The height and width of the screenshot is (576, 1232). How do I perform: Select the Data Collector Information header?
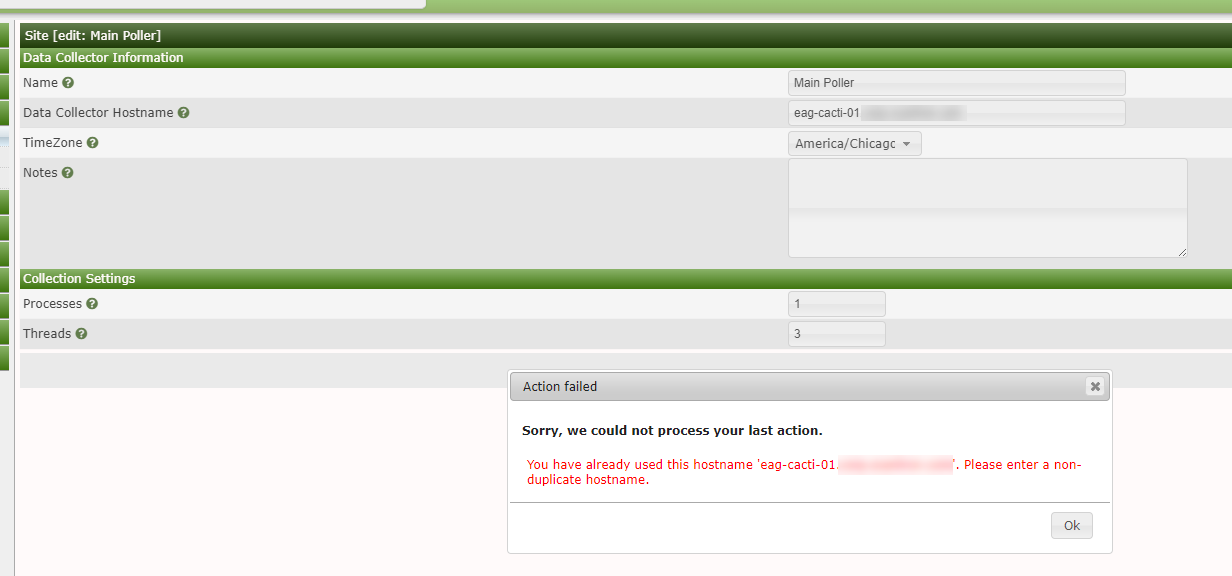click(x=103, y=57)
